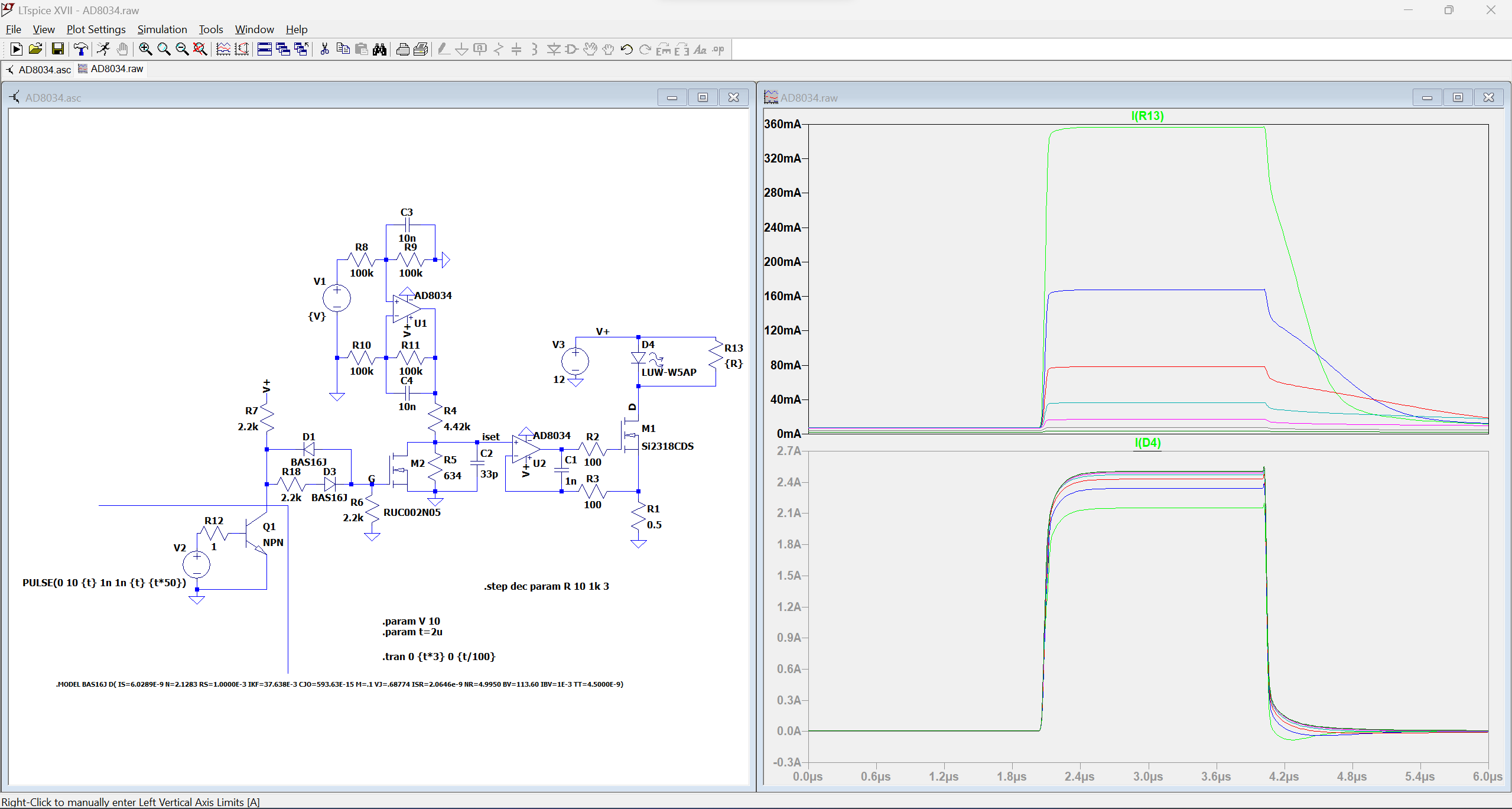Switch to the AD8034.raw tab
Screen dimensions: 1512x809
click(111, 69)
